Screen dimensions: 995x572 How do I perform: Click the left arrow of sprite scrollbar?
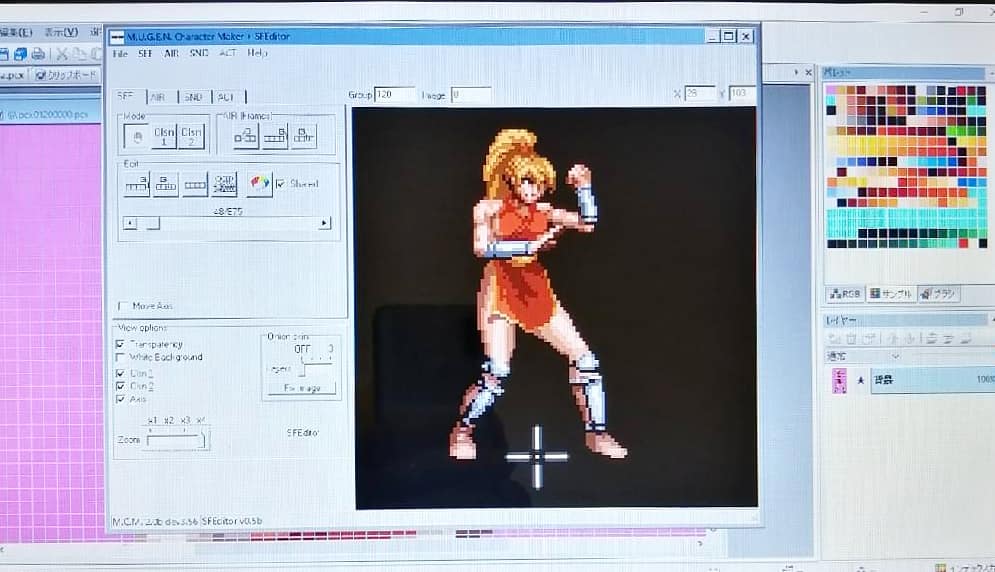tap(129, 223)
